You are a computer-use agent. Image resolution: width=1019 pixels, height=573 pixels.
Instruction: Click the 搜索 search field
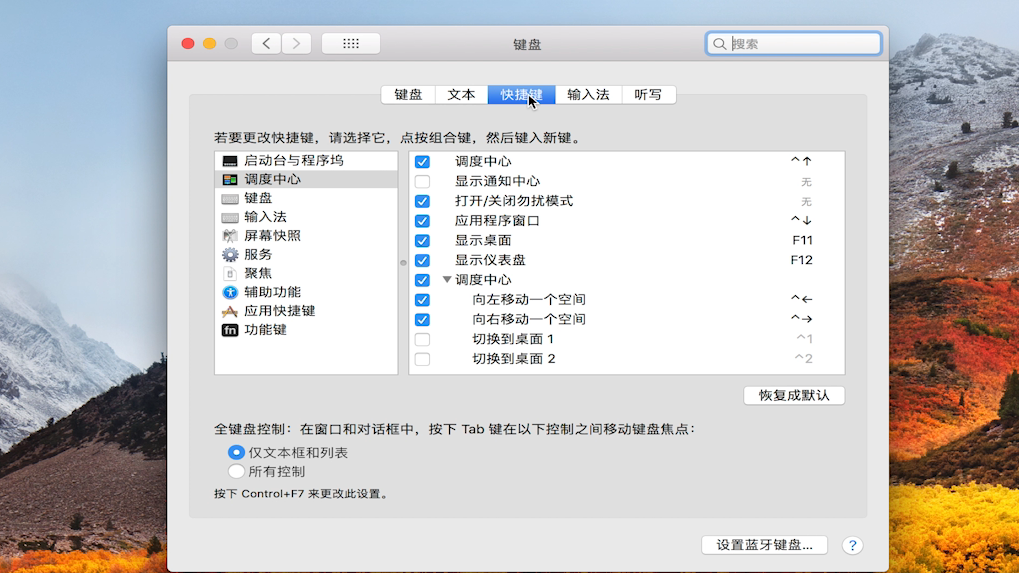800,44
